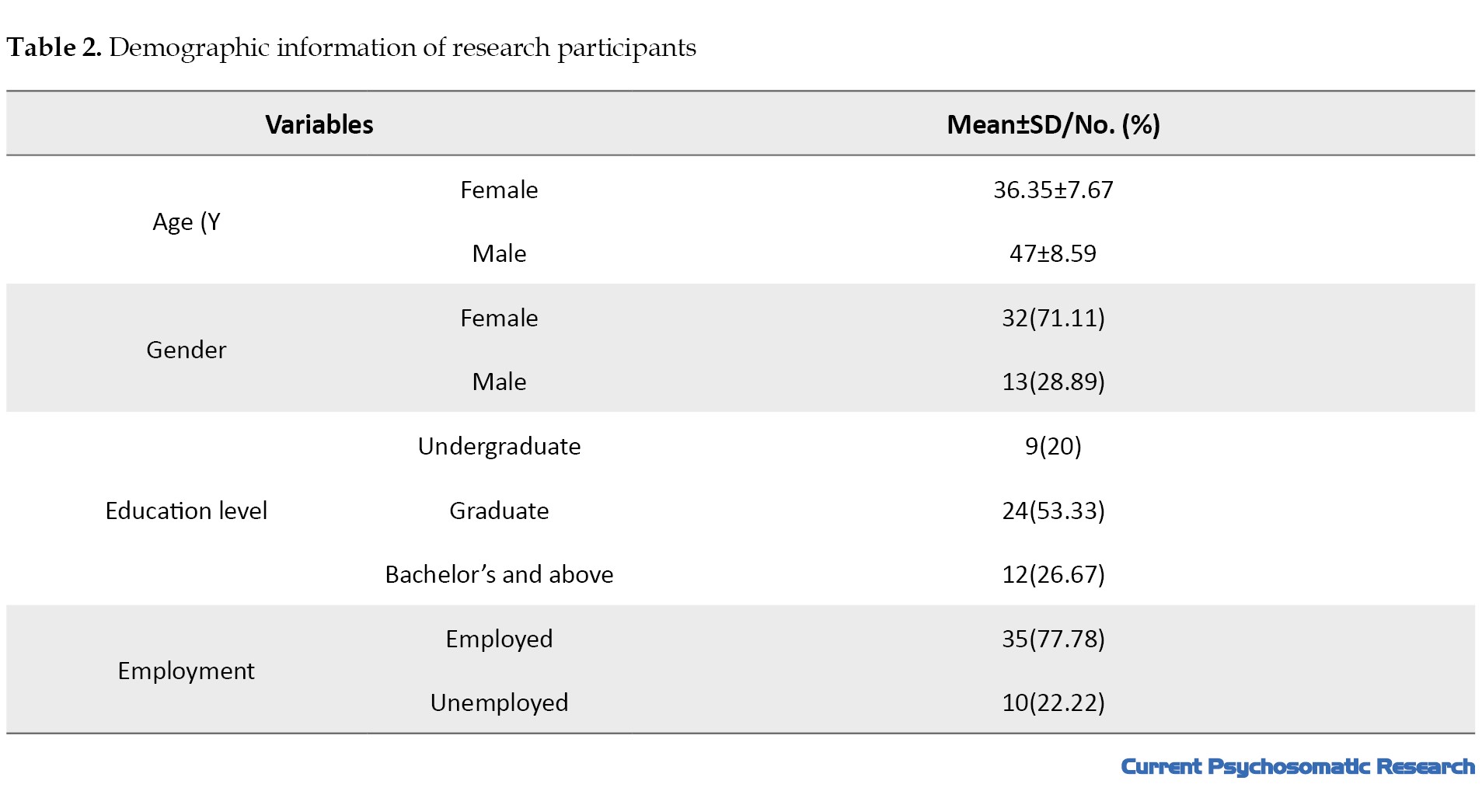Click the Mean±SD/No. (%) column header
The width and height of the screenshot is (1482, 812).
coord(1053,124)
